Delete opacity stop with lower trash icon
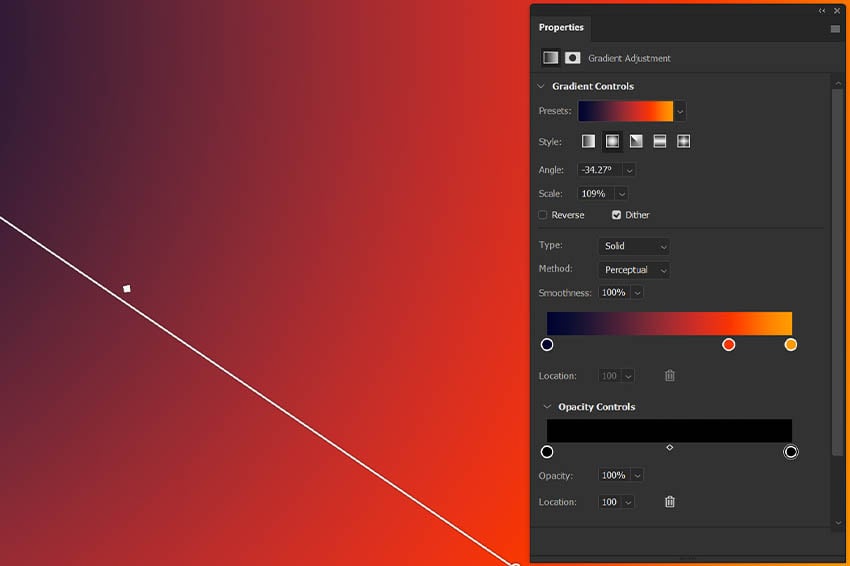This screenshot has width=850, height=566. [670, 501]
